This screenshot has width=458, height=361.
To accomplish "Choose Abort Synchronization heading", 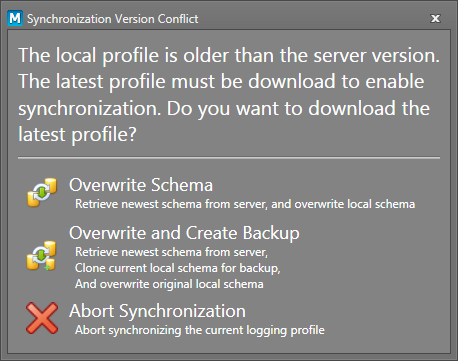I will 157,311.
